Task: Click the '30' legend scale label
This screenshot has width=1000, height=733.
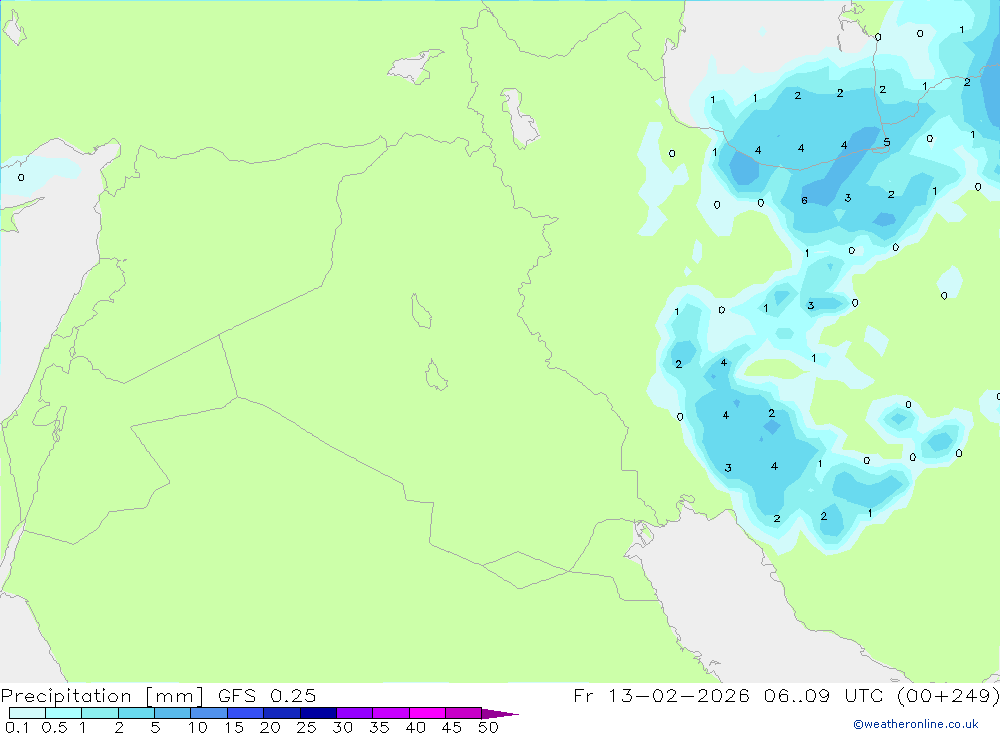Action: click(x=343, y=727)
